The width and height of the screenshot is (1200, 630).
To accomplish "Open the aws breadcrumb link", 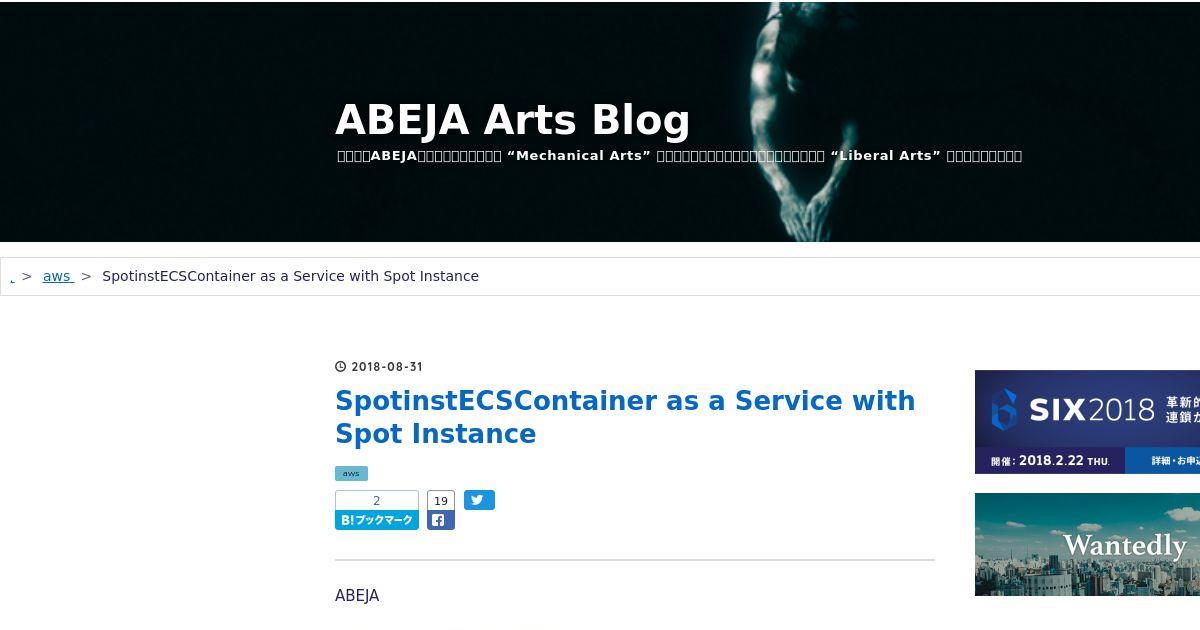I will [57, 276].
